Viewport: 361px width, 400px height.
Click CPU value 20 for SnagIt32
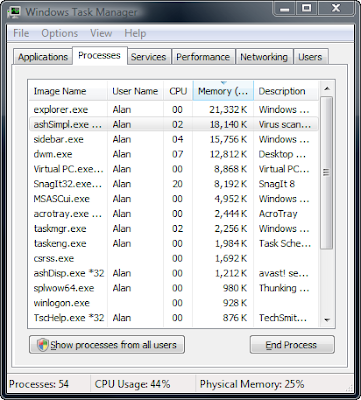point(177,184)
